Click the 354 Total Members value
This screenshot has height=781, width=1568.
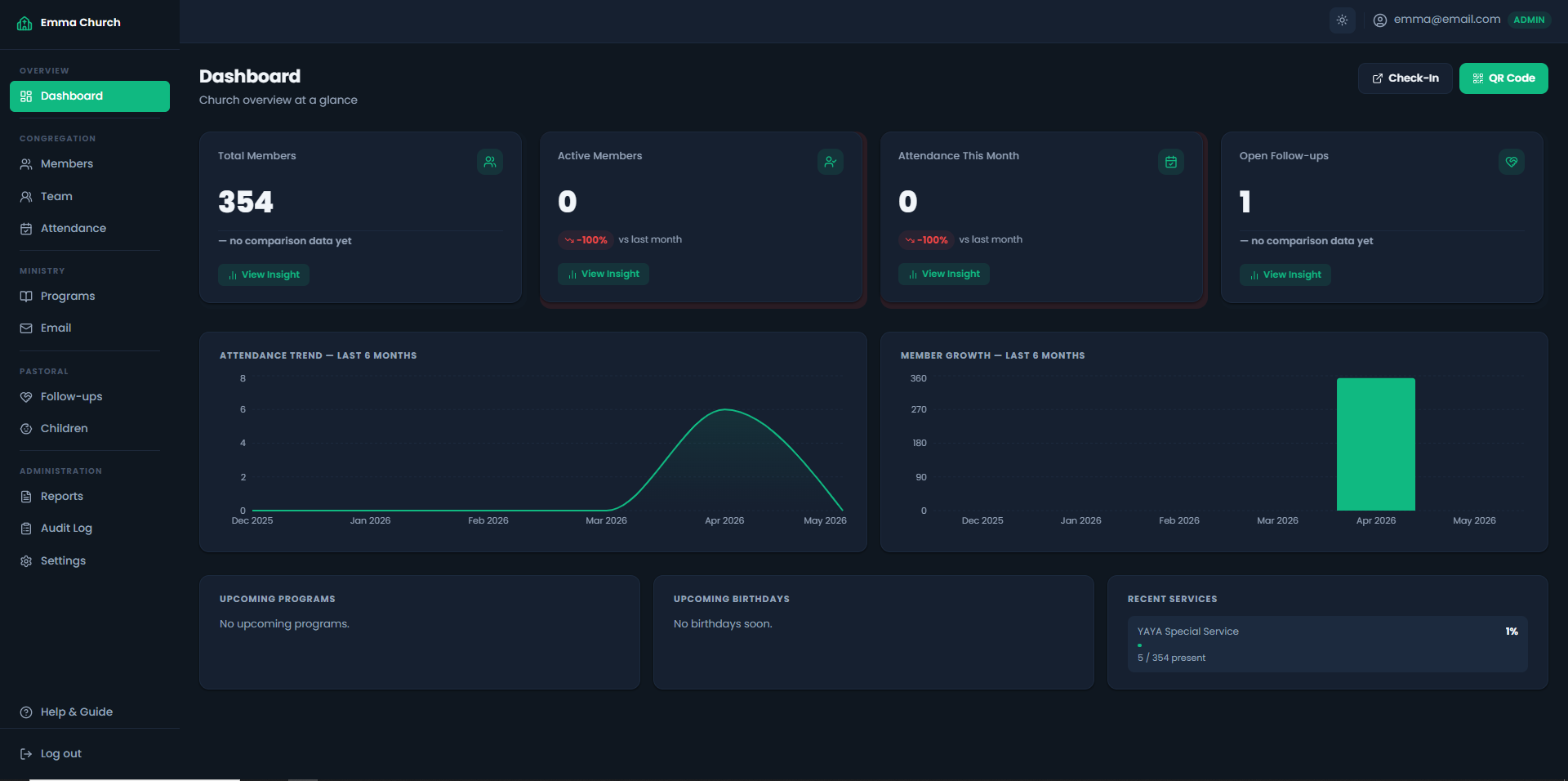coord(246,202)
